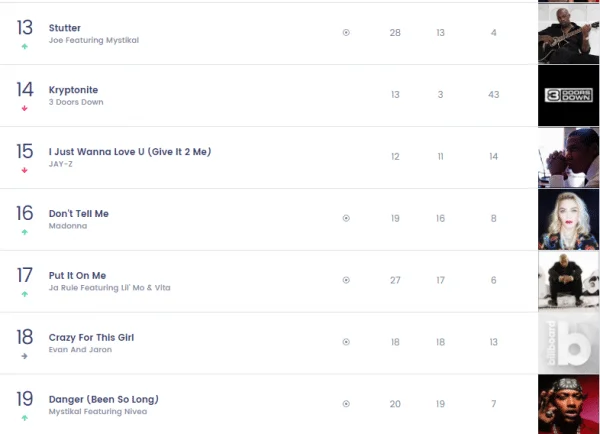Click the sideways arrow under rank 18

click(24, 356)
